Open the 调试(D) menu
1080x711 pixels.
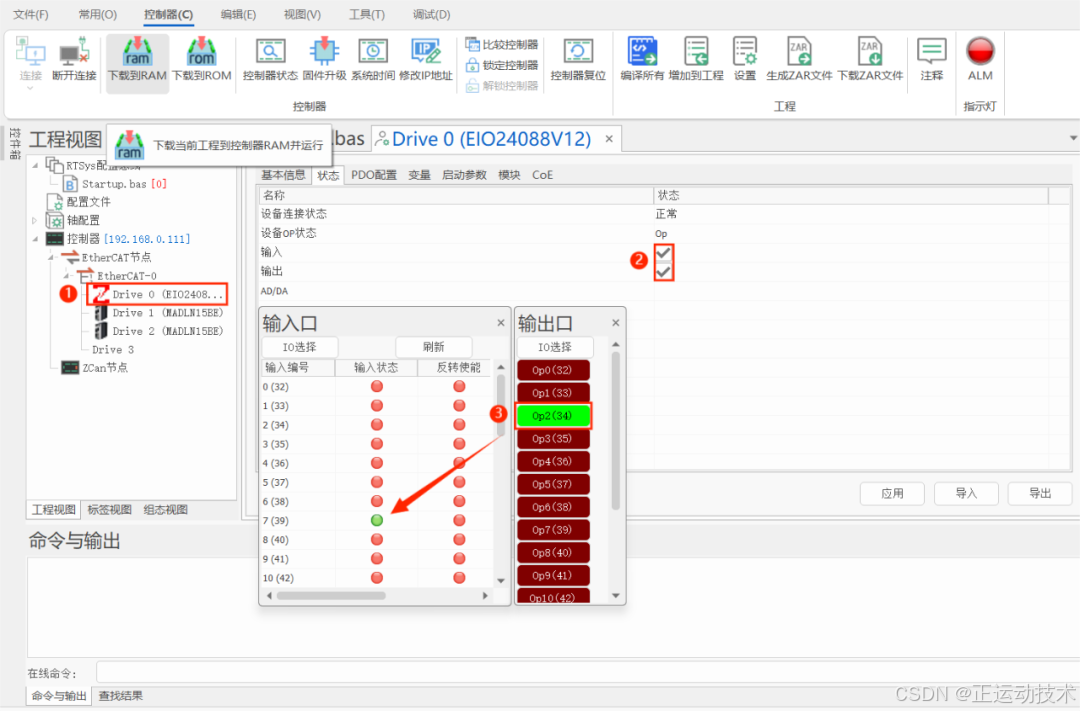click(x=430, y=14)
